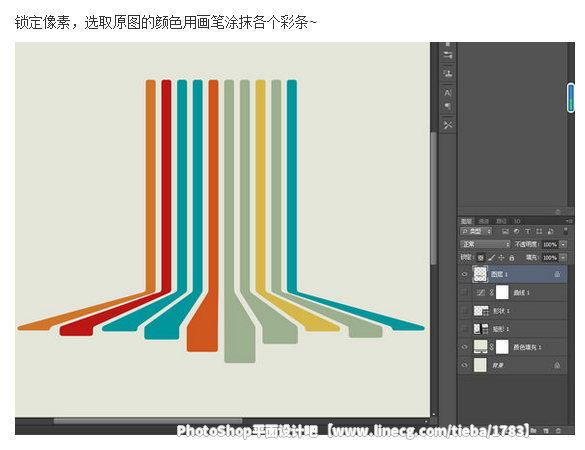
Task: Open the Paragraph panel icon
Action: pos(448,106)
